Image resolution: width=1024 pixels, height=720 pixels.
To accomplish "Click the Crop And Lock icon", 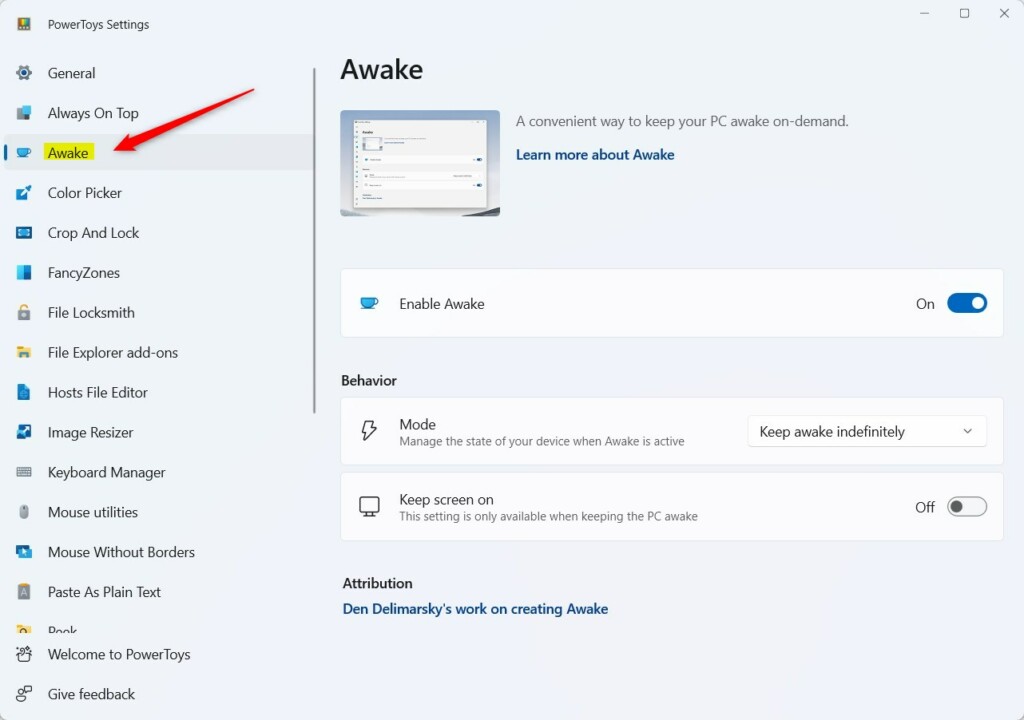I will point(24,233).
